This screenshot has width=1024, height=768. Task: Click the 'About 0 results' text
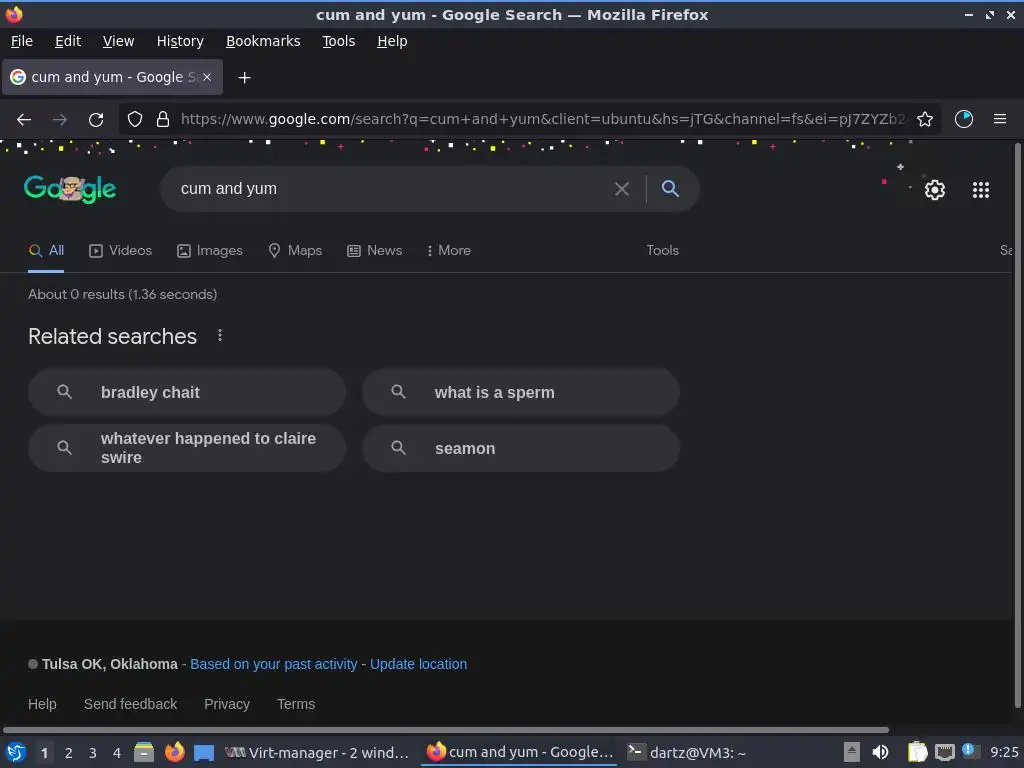tap(123, 295)
